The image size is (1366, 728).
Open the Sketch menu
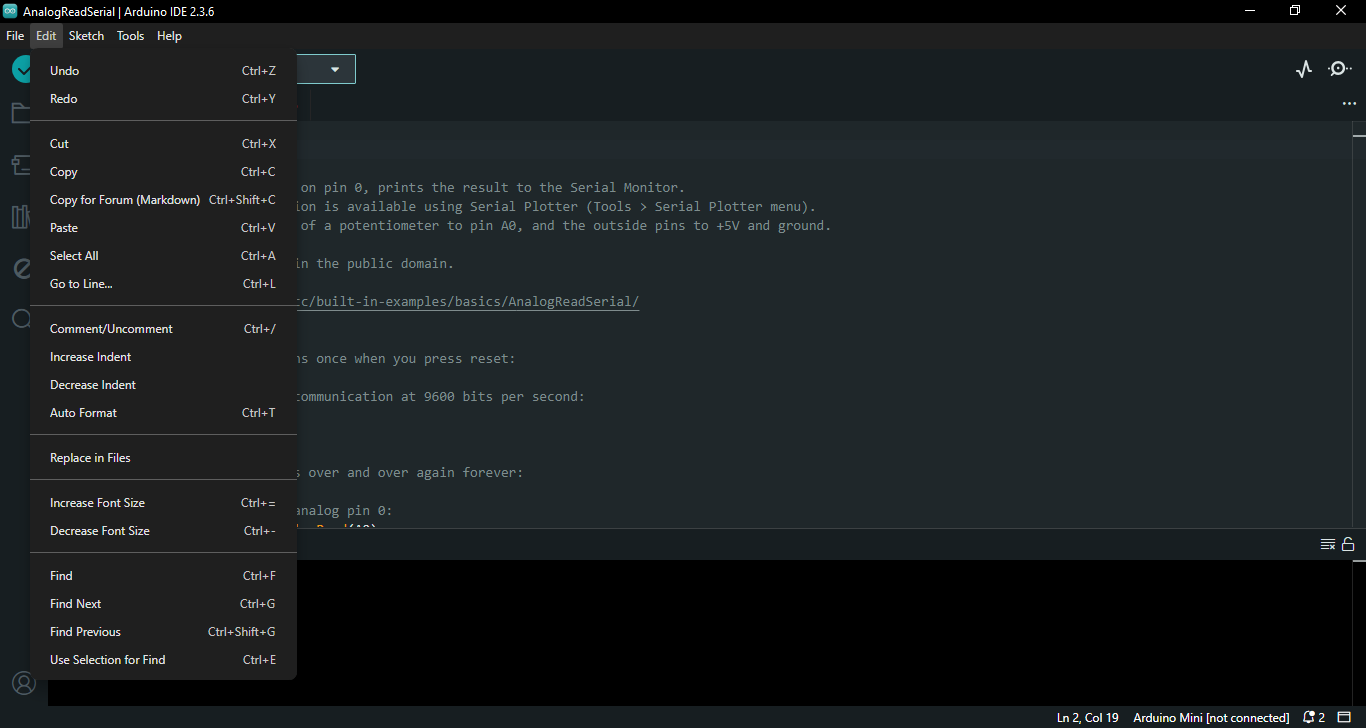(x=86, y=36)
